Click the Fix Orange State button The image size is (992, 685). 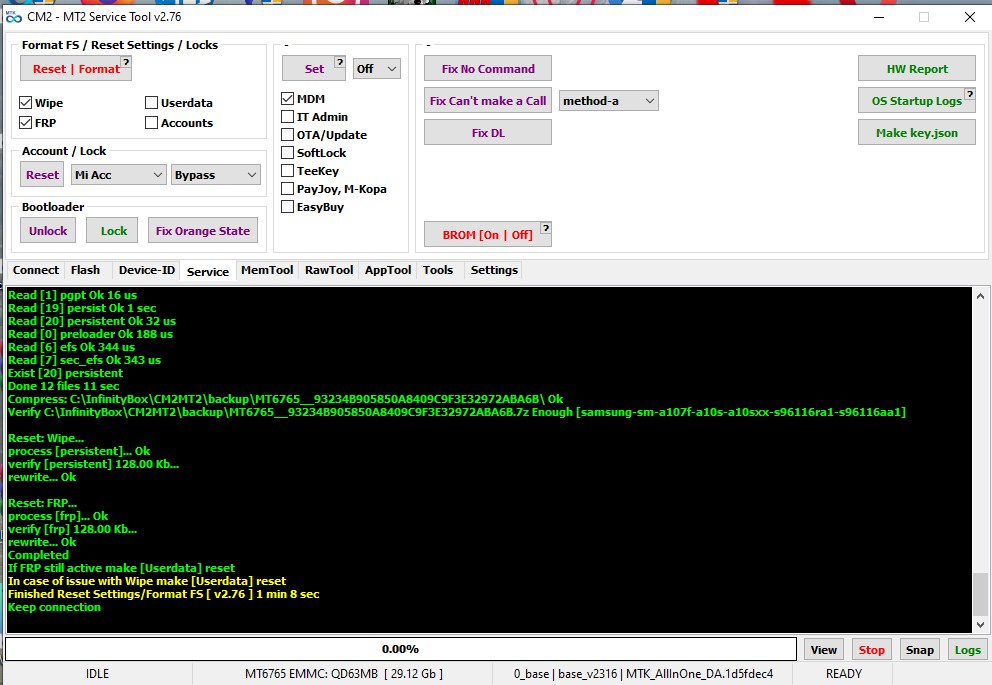[x=203, y=231]
